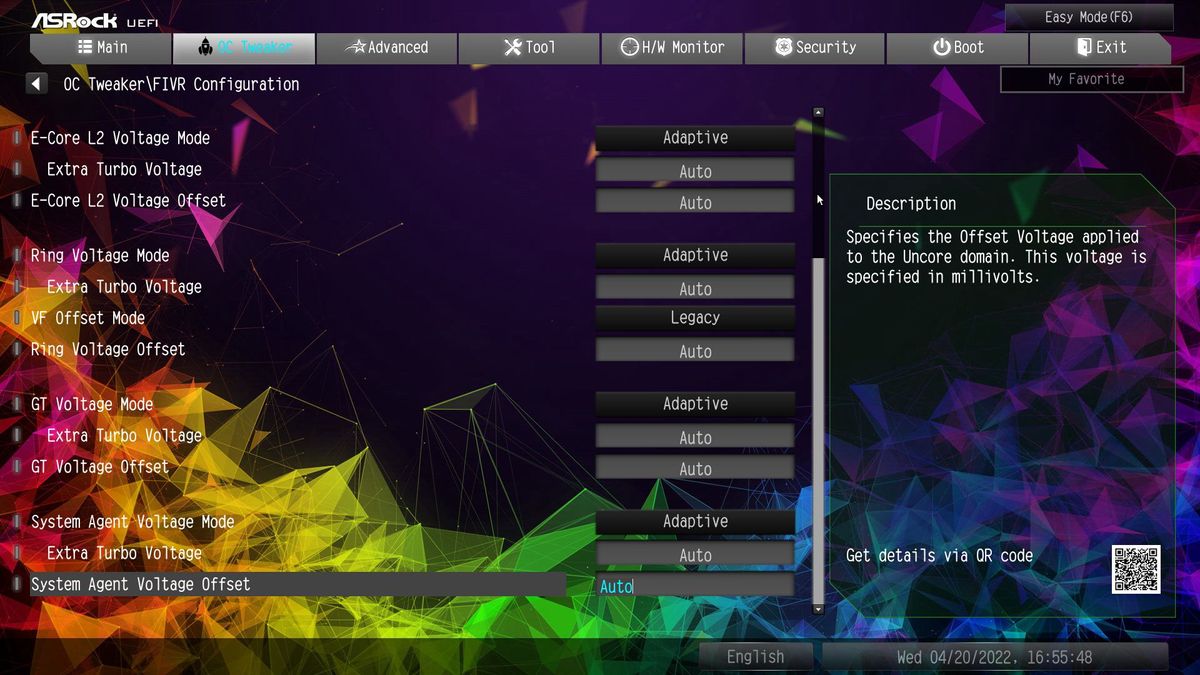Image resolution: width=1200 pixels, height=675 pixels.
Task: Click scrollbar down arrow
Action: click(x=818, y=607)
